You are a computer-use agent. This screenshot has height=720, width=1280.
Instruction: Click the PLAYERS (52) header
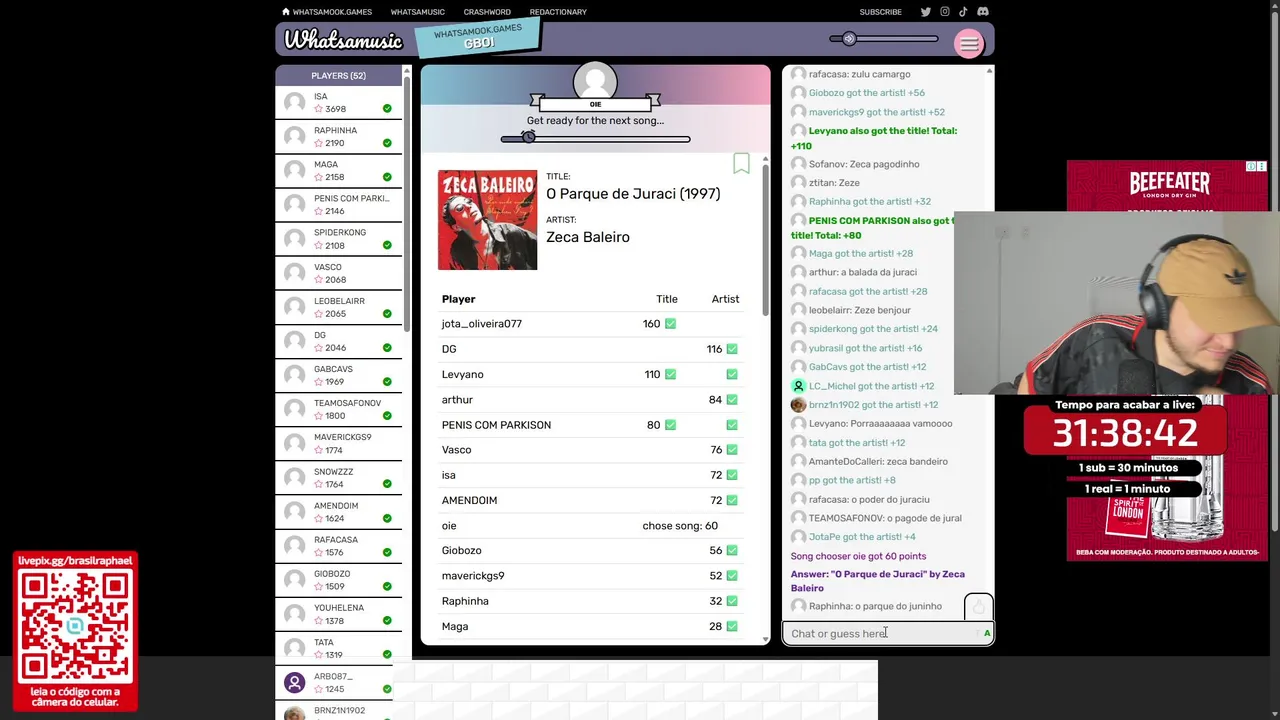coord(338,75)
